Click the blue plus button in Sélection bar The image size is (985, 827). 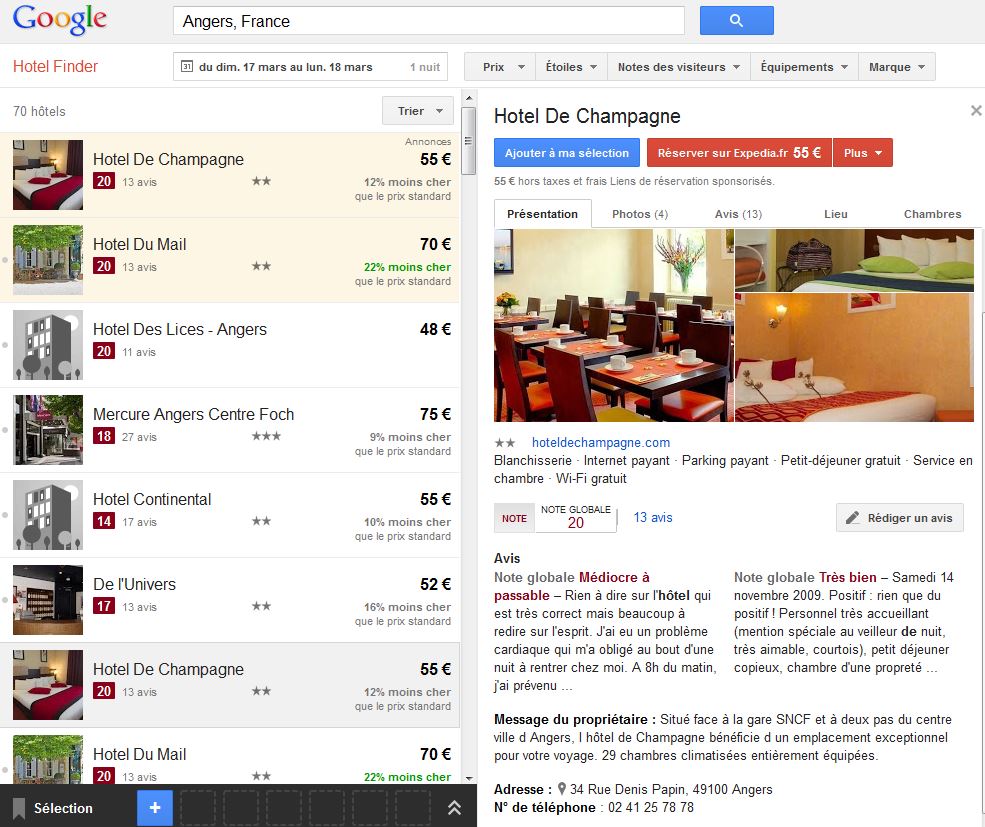(x=155, y=808)
